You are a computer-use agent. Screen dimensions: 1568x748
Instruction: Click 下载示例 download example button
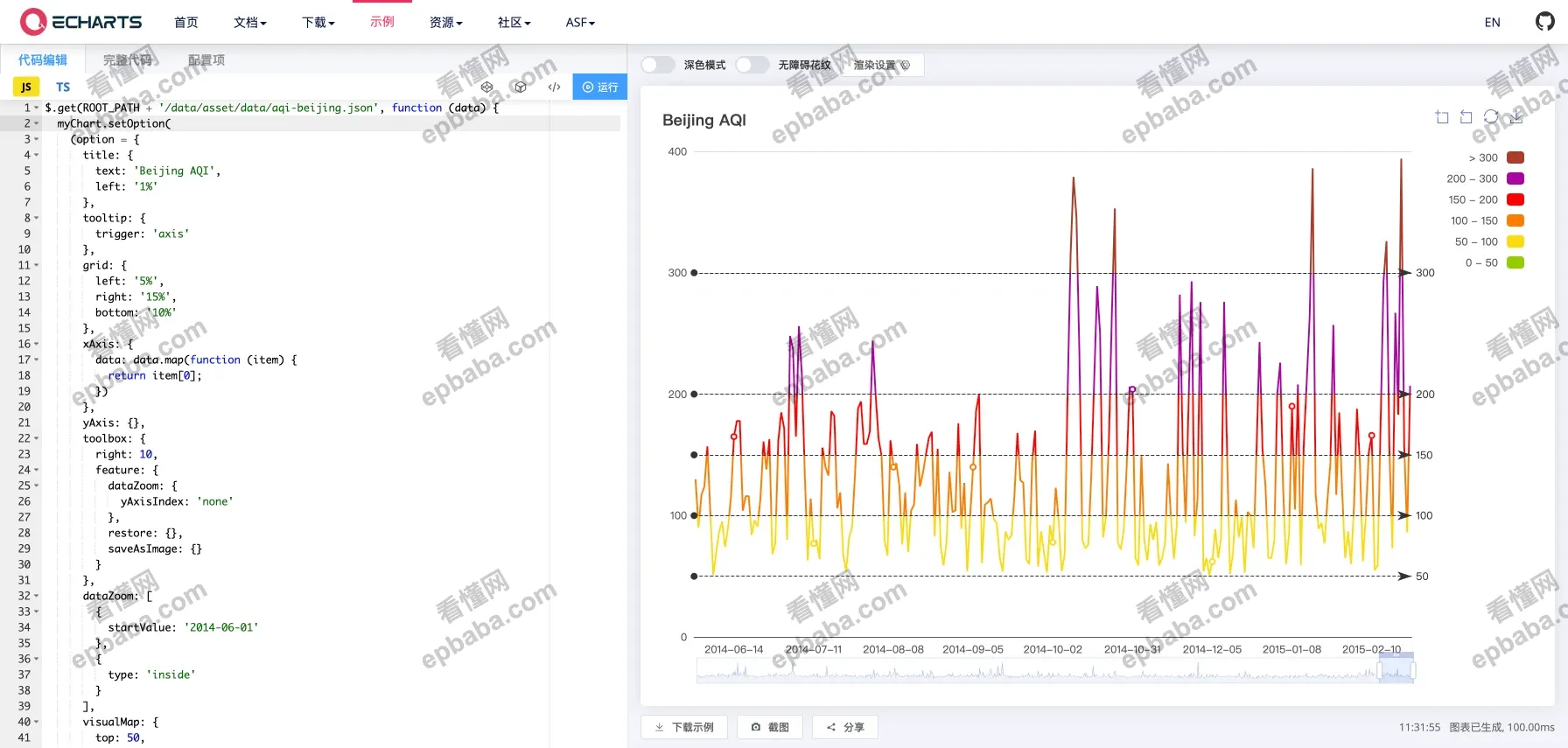pos(685,727)
